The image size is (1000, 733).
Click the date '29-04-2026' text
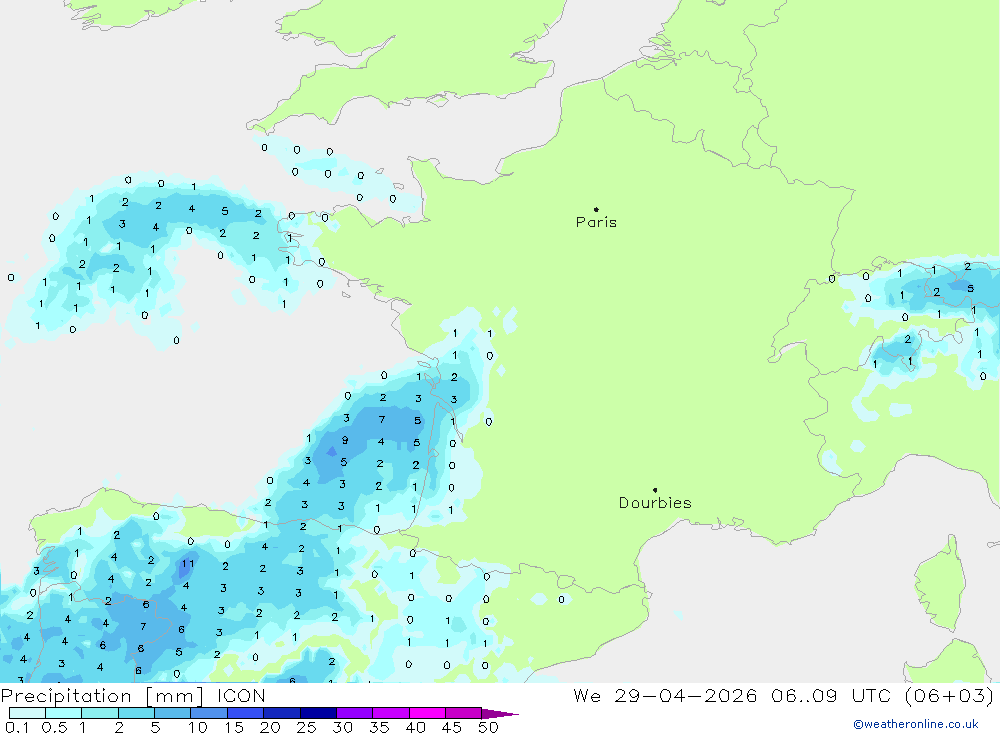click(686, 696)
